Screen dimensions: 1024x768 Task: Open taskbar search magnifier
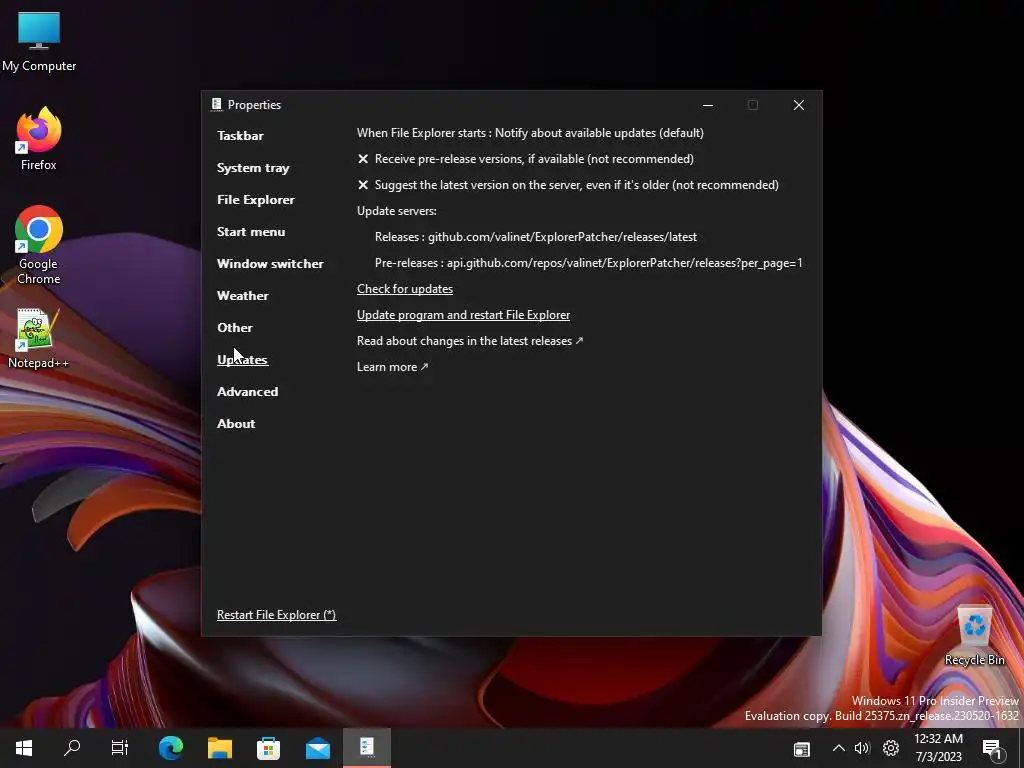[x=72, y=748]
